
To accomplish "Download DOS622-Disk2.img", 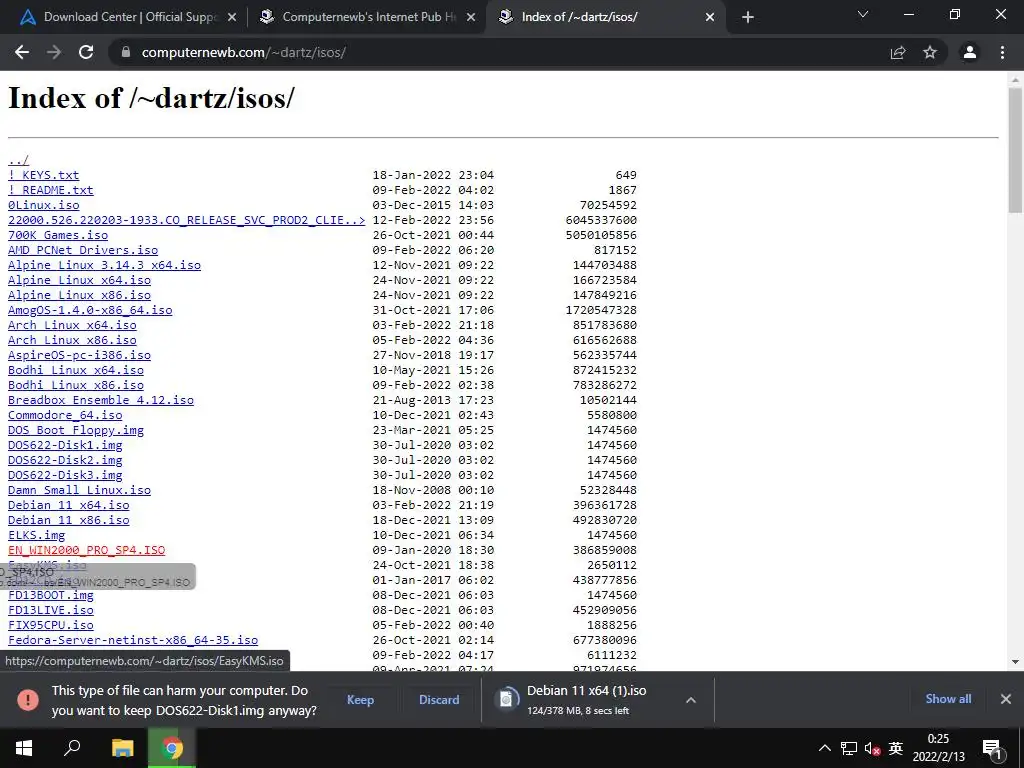I will (x=65, y=460).
